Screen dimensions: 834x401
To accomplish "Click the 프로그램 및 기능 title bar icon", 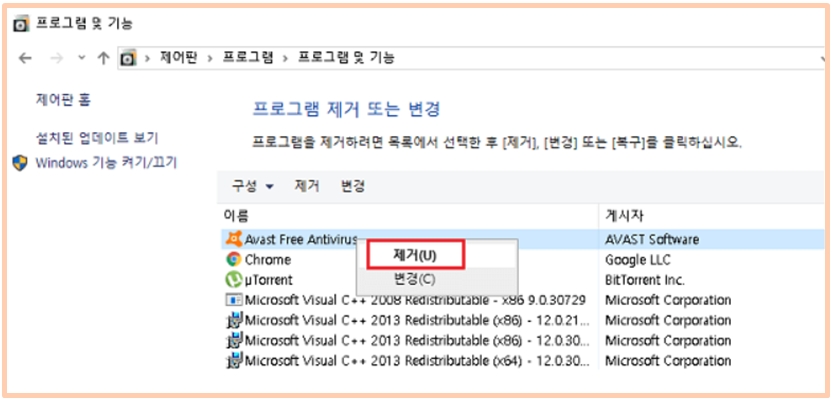I will 21,24.
